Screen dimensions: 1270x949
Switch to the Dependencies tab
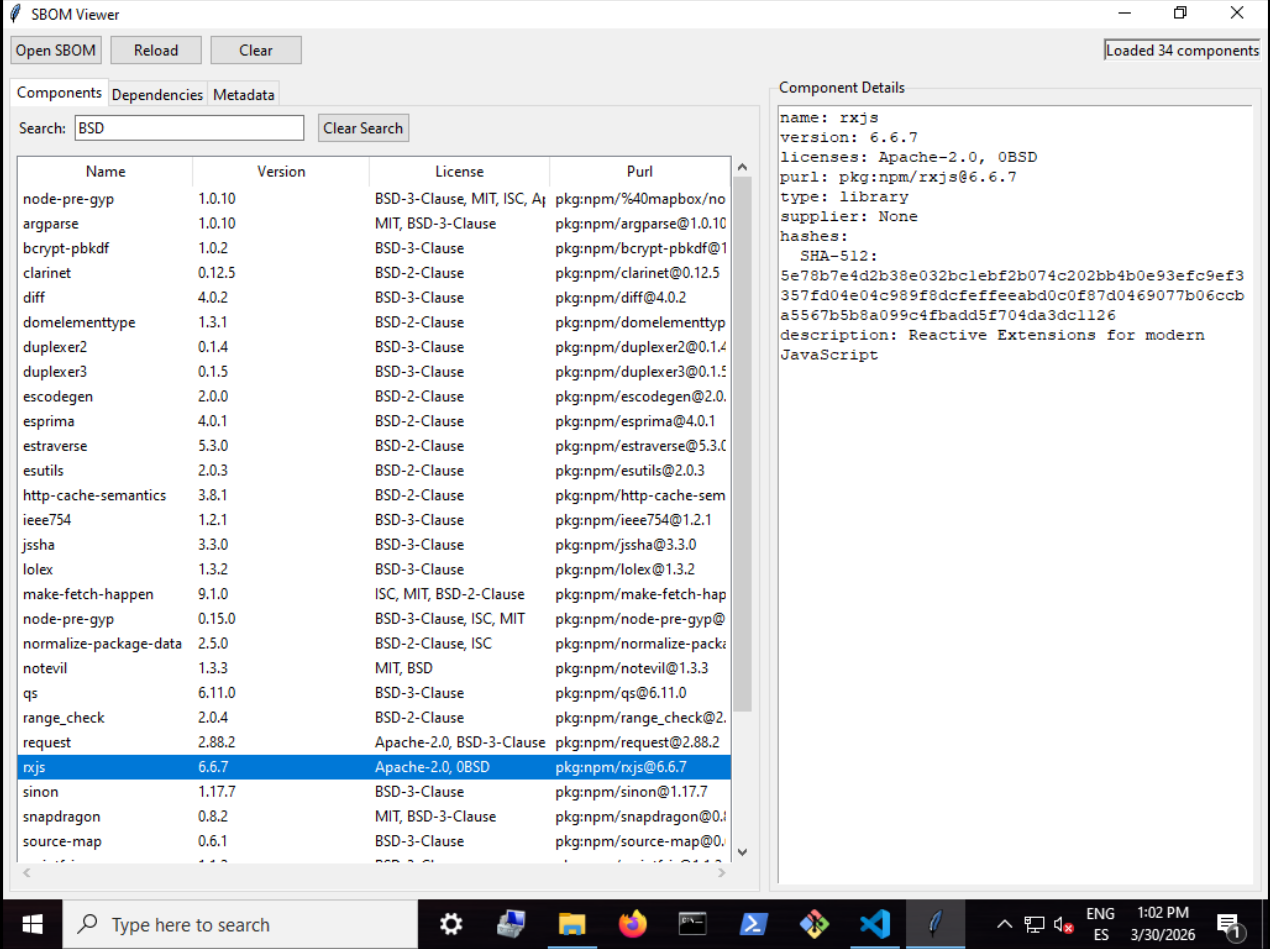pyautogui.click(x=157, y=93)
